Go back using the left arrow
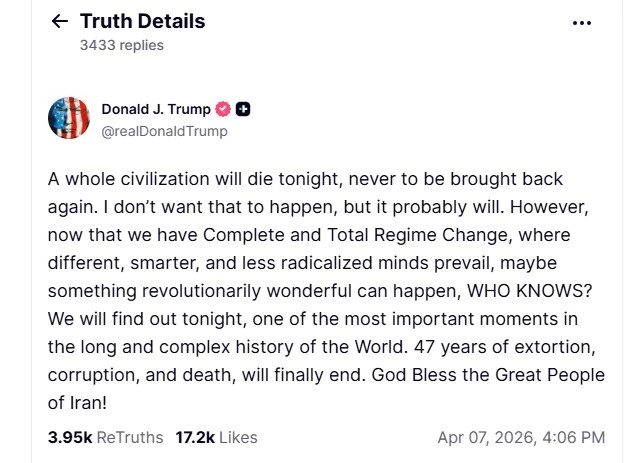 tap(59, 21)
